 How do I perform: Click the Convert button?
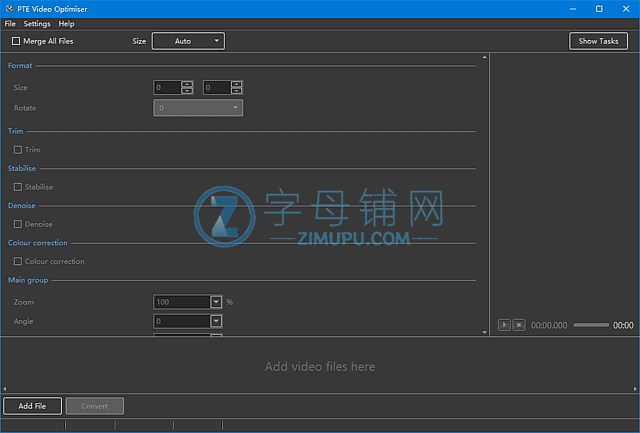[95, 406]
